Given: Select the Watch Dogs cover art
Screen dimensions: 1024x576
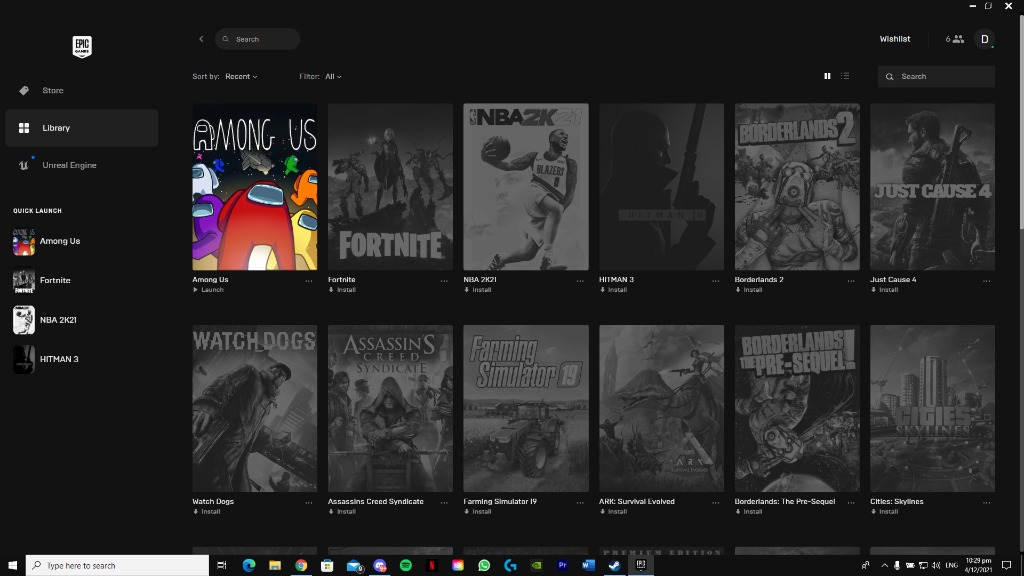Looking at the screenshot, I should tap(255, 409).
